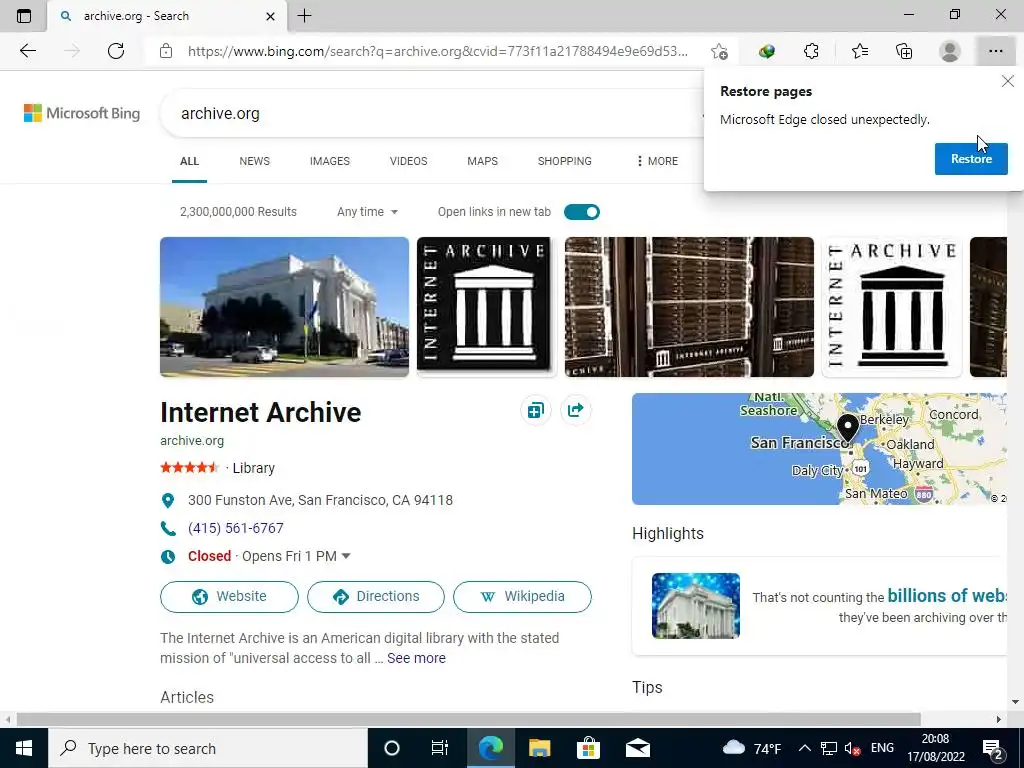Open the Any time filter dropdown
The image size is (1024, 768).
(367, 212)
